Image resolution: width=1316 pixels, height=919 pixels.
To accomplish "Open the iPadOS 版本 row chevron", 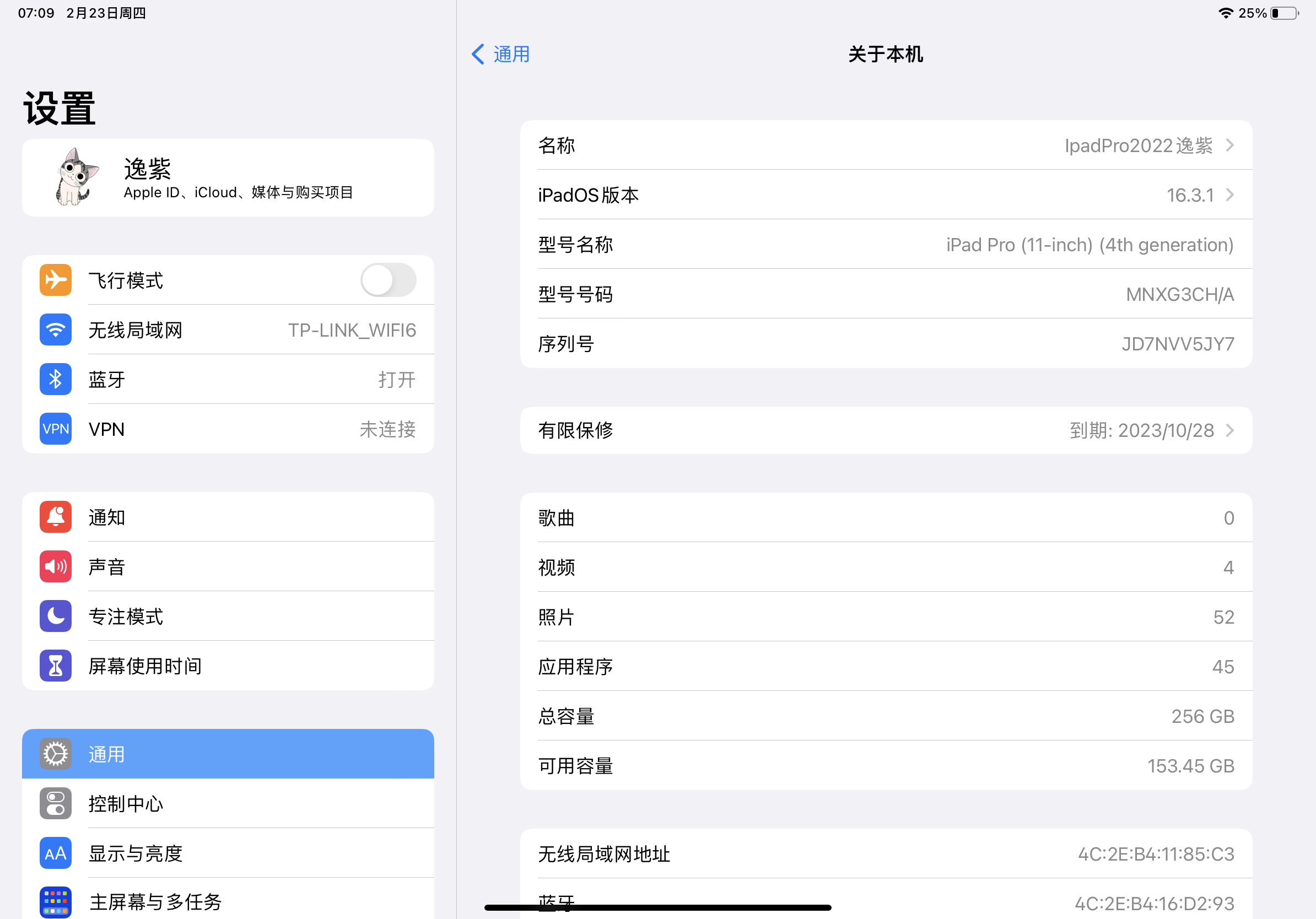I will point(1229,195).
